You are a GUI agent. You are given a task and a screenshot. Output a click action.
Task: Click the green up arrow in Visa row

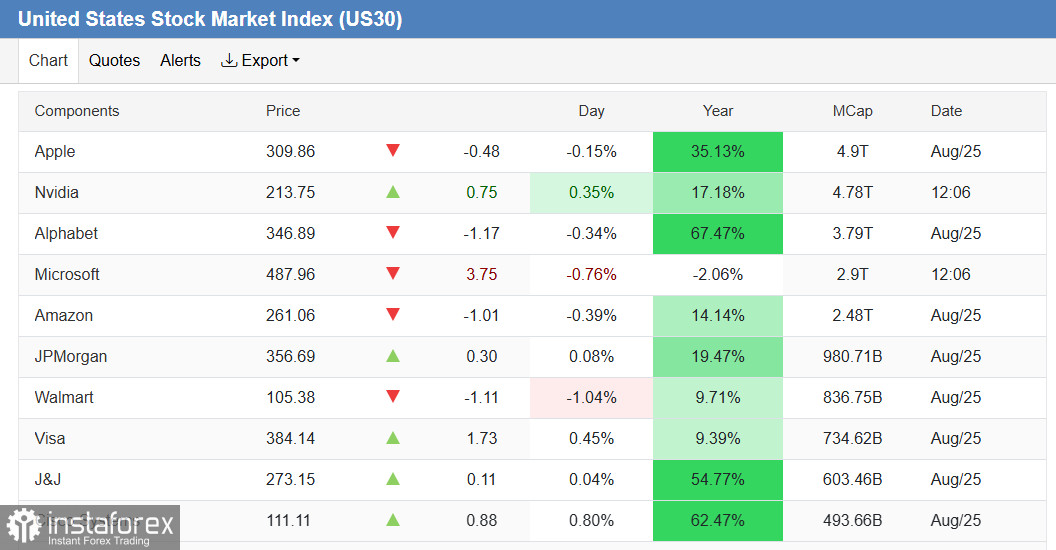click(393, 438)
